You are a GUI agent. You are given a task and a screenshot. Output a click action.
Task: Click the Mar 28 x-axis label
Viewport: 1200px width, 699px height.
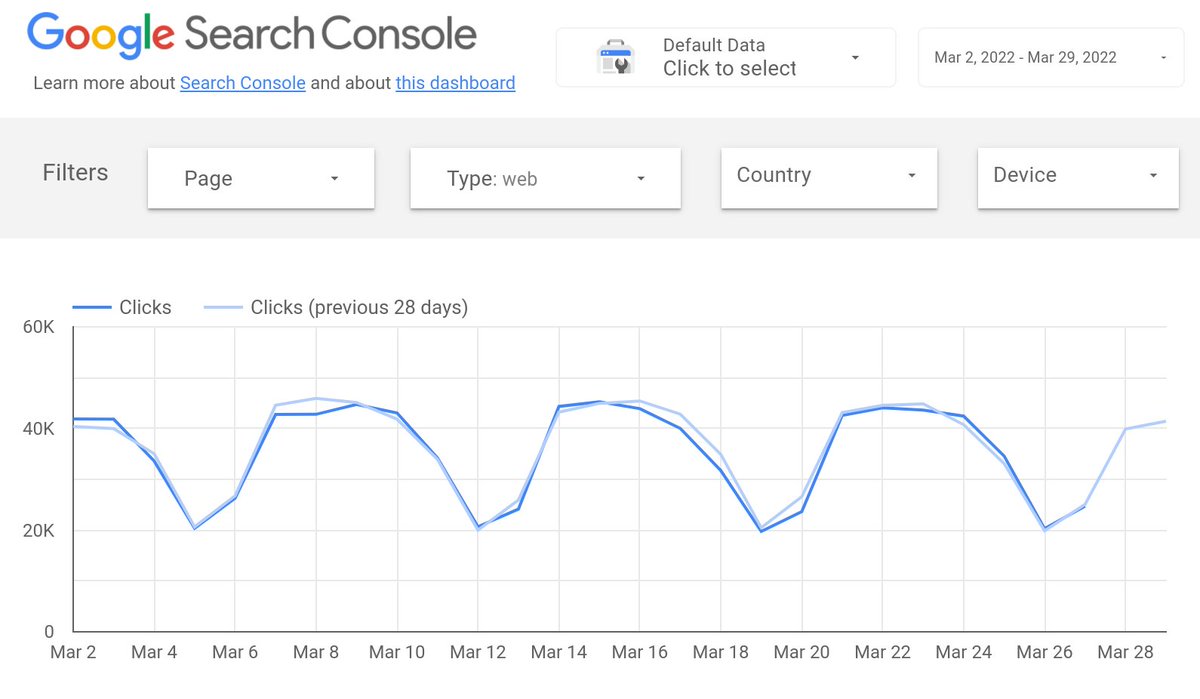[x=1125, y=652]
